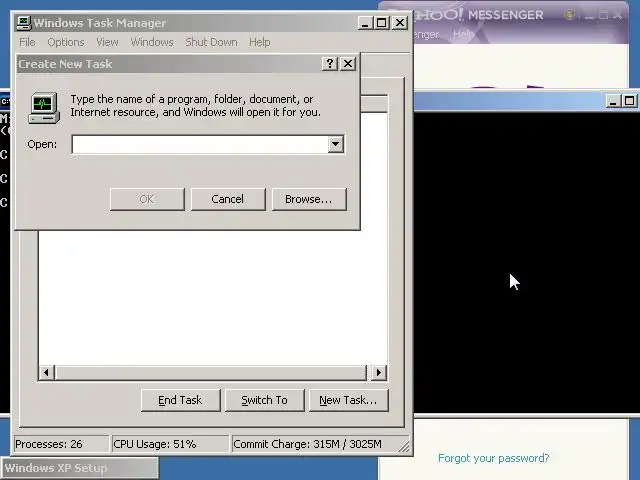Open the Shut Down menu in Task Manager

click(x=211, y=42)
